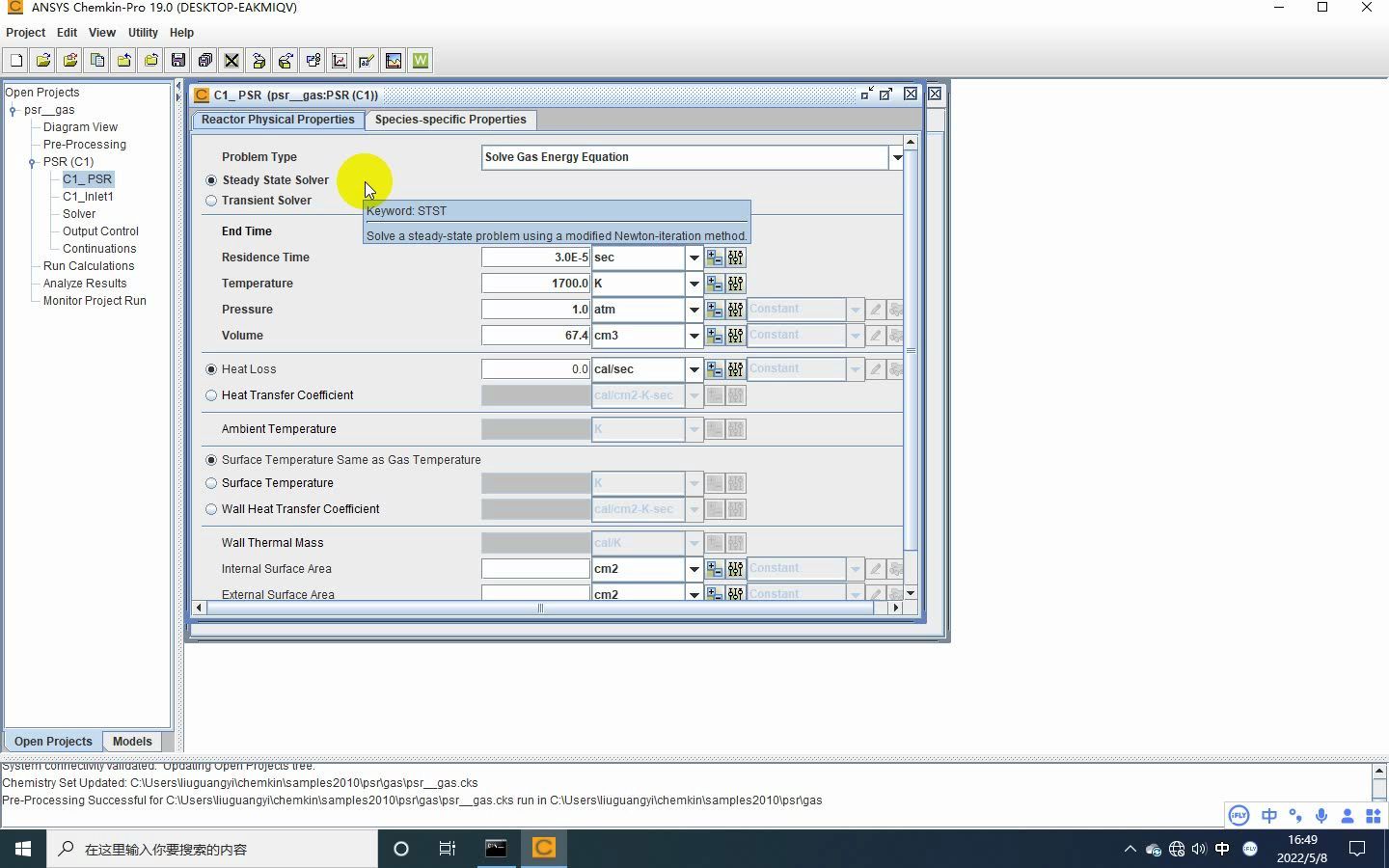Open the Help menu
This screenshot has width=1389, height=868.
[x=181, y=32]
